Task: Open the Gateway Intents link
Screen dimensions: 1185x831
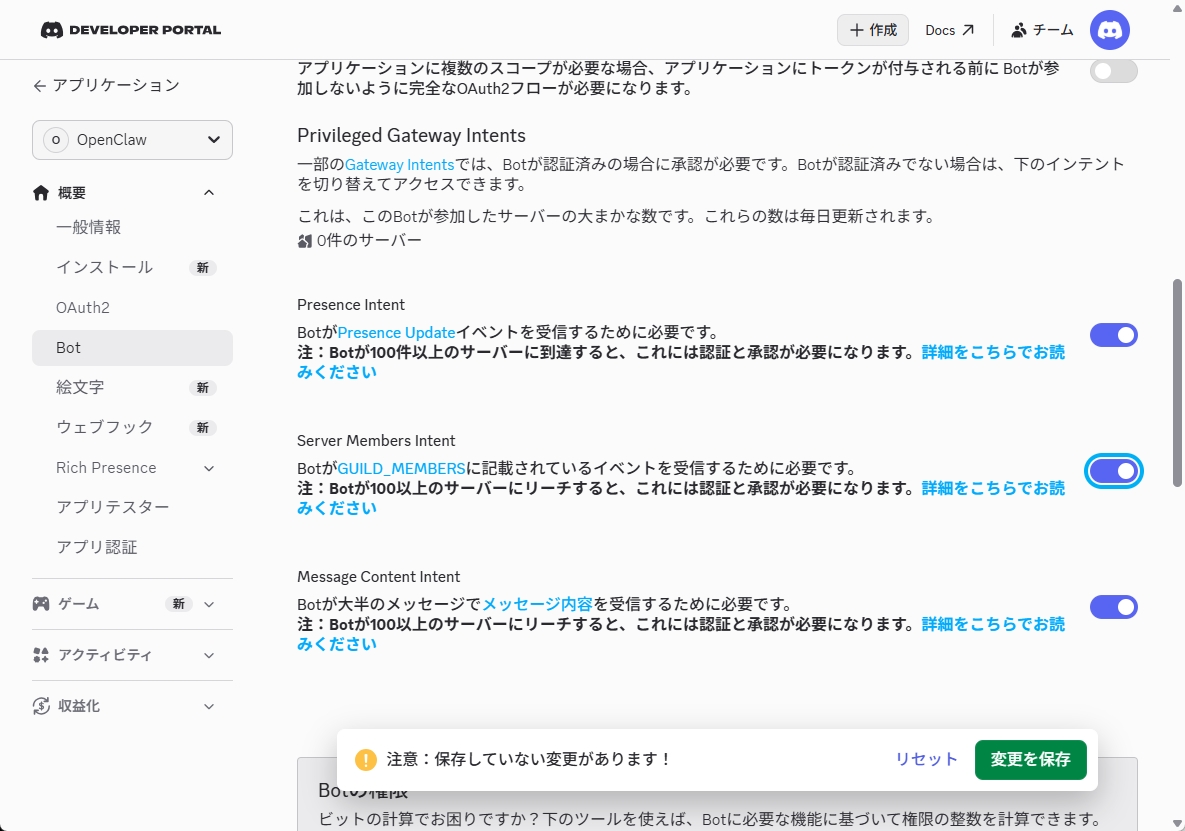Action: point(399,164)
